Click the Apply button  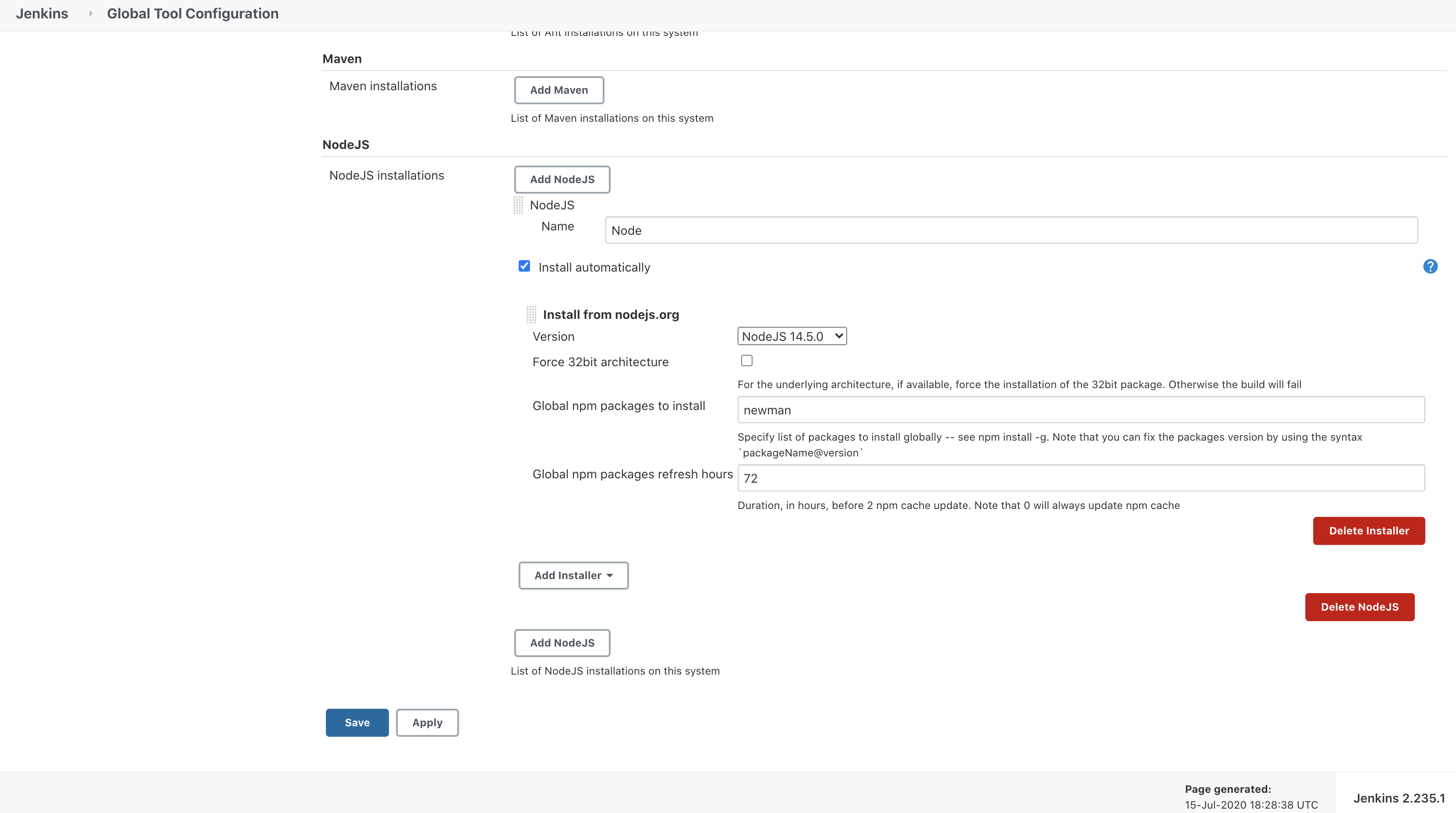pos(427,722)
